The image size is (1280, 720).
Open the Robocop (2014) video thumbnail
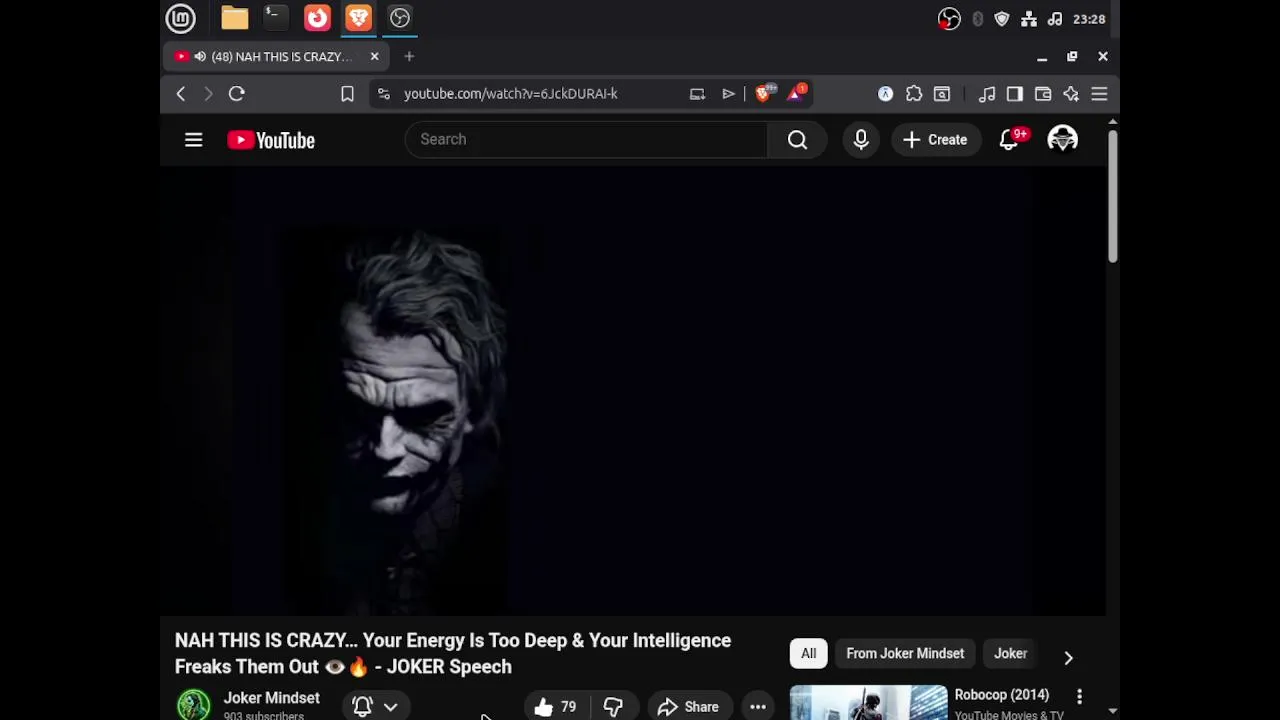(x=868, y=703)
